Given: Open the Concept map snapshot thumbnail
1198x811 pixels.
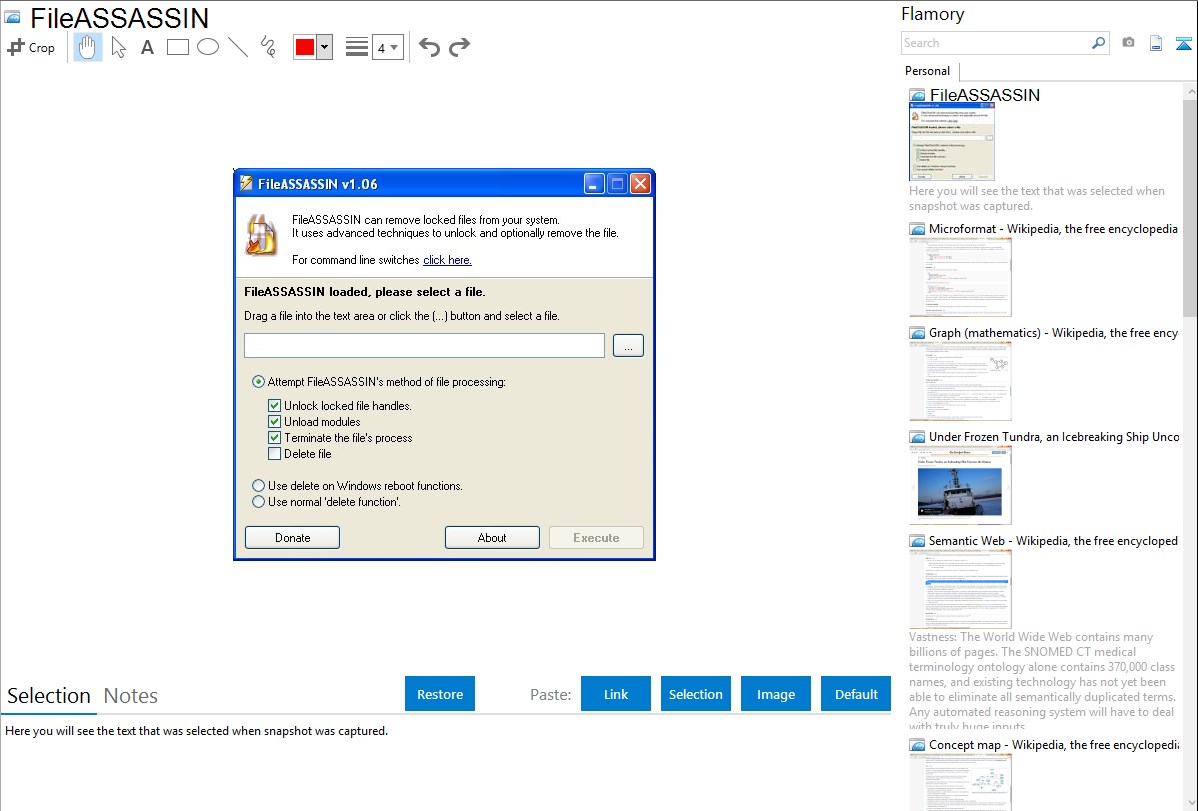Looking at the screenshot, I should 960,782.
